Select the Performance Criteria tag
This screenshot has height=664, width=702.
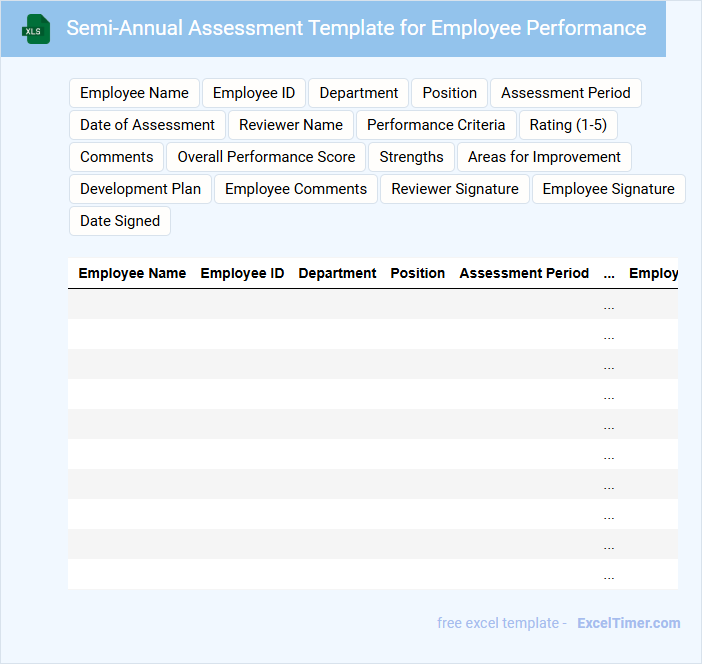click(436, 125)
